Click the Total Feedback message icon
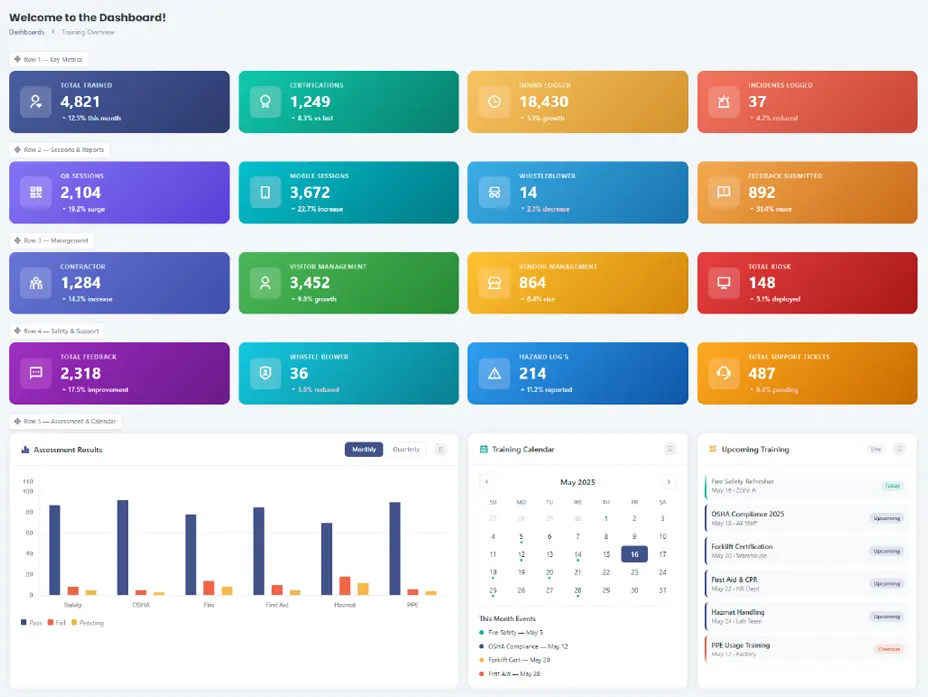 pos(36,373)
